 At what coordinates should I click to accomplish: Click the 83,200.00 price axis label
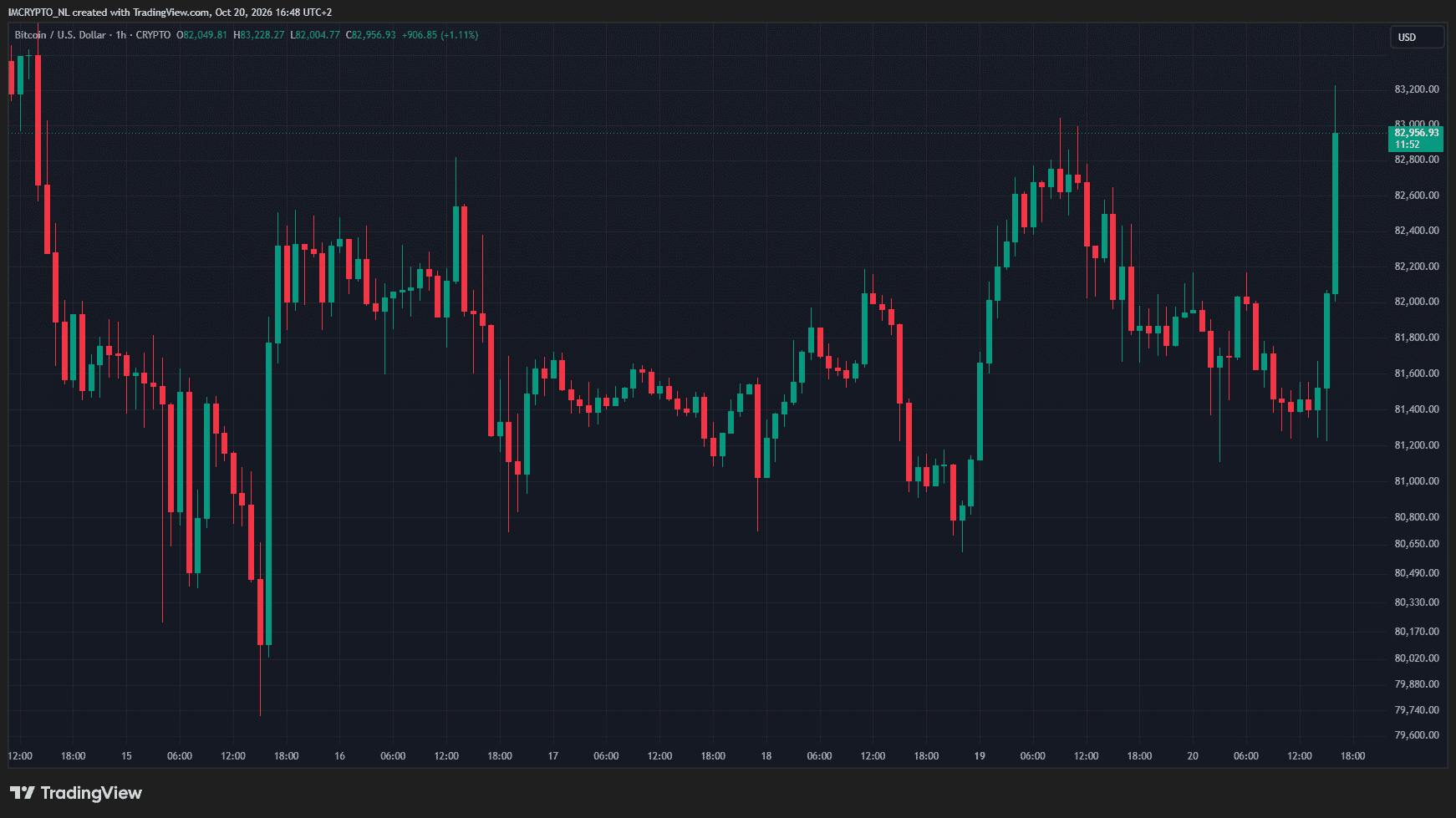(x=1417, y=89)
